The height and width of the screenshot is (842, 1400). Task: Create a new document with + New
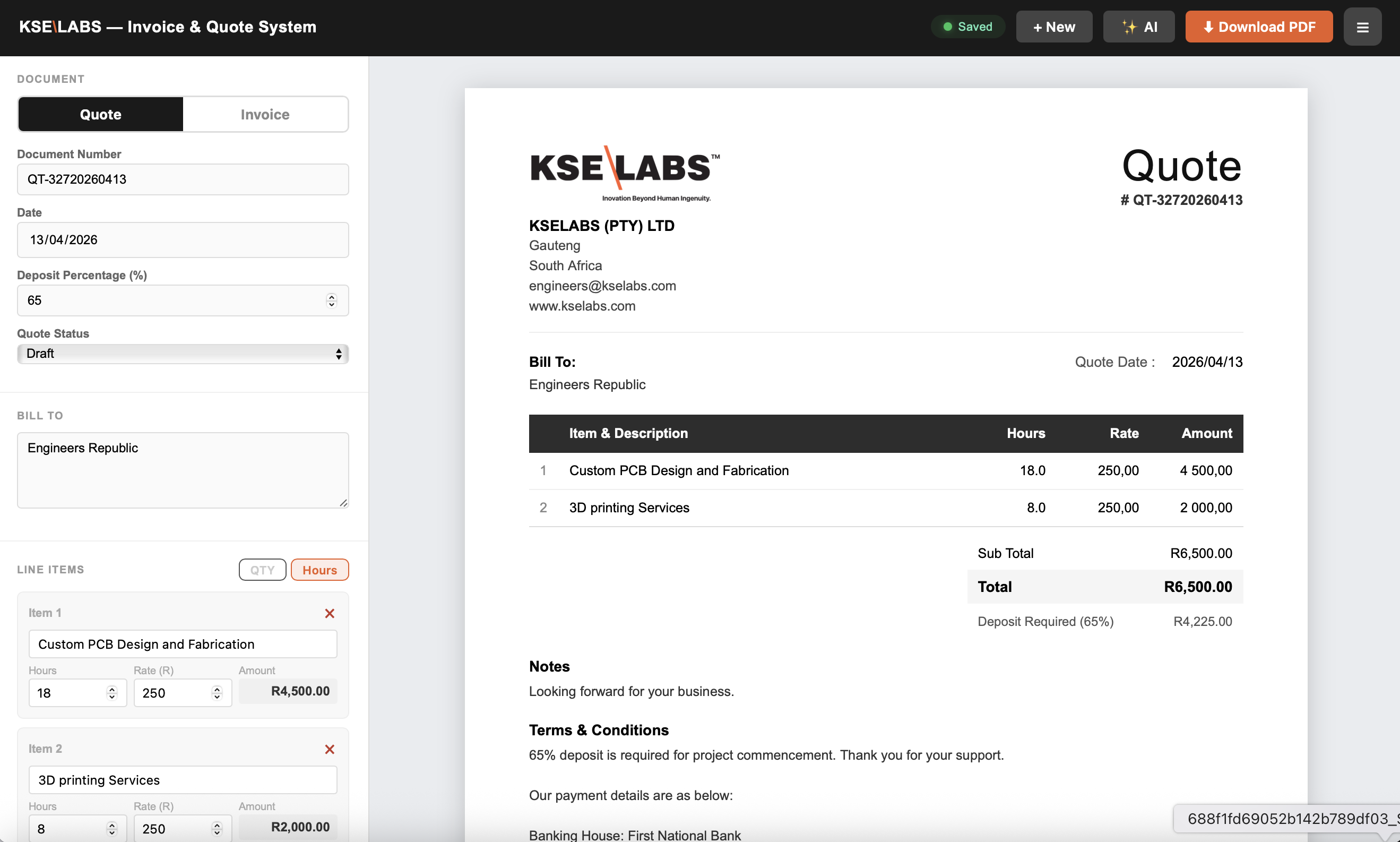tap(1053, 26)
